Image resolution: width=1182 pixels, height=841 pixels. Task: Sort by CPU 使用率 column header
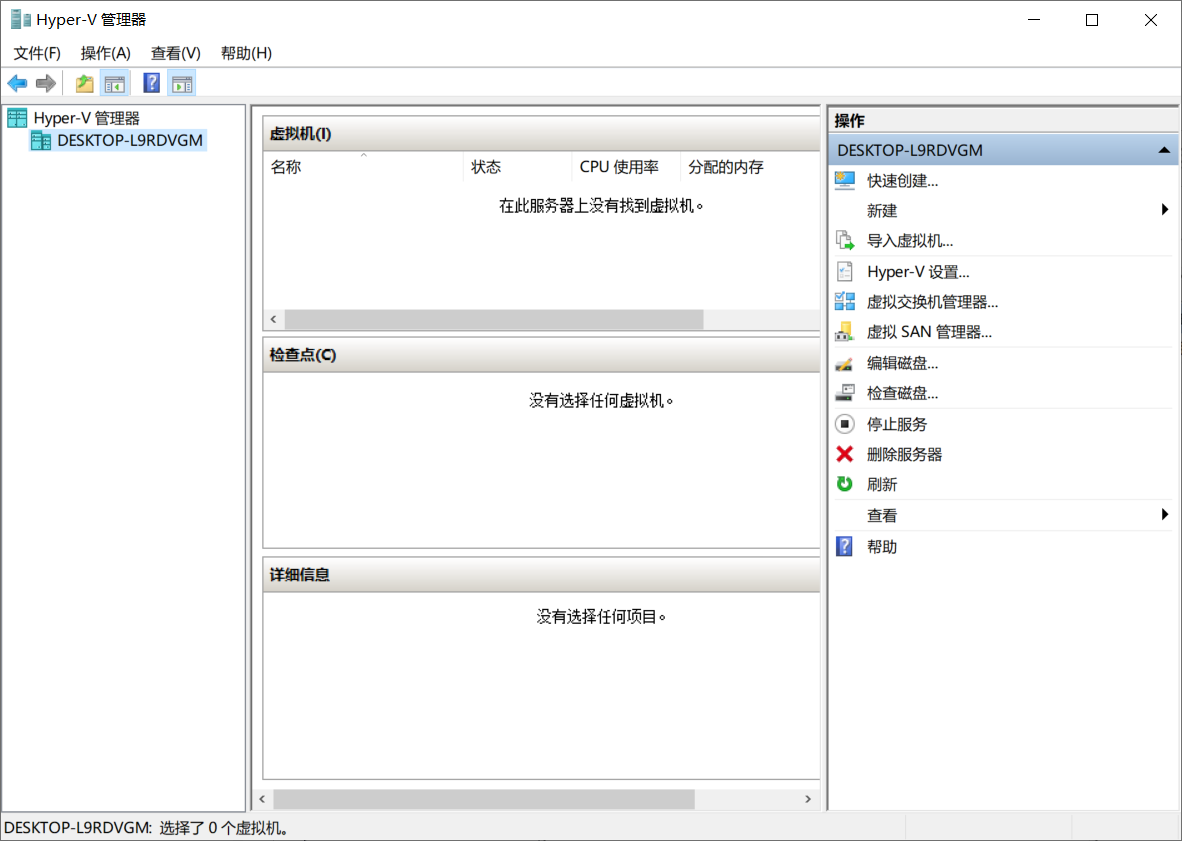(626, 167)
